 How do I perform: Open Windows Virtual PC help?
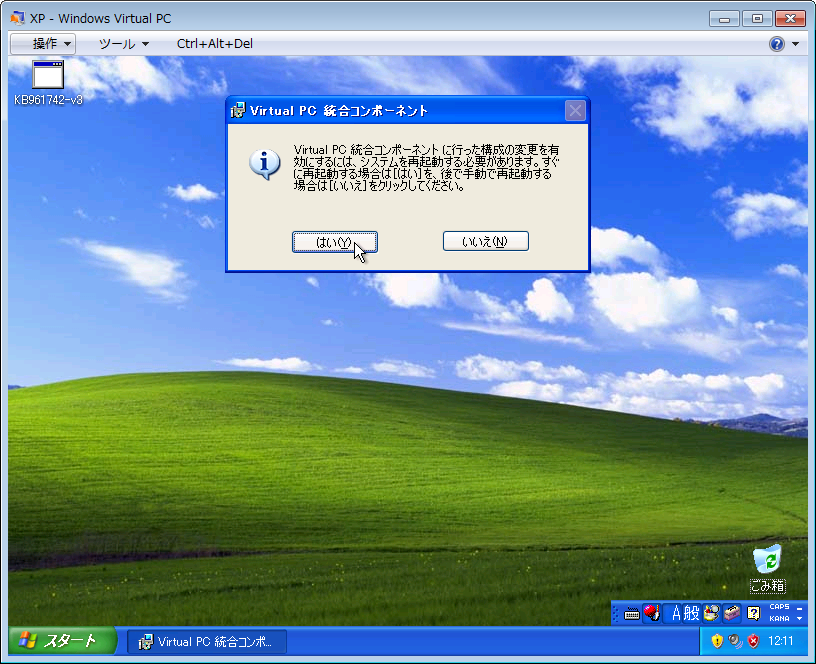776,44
